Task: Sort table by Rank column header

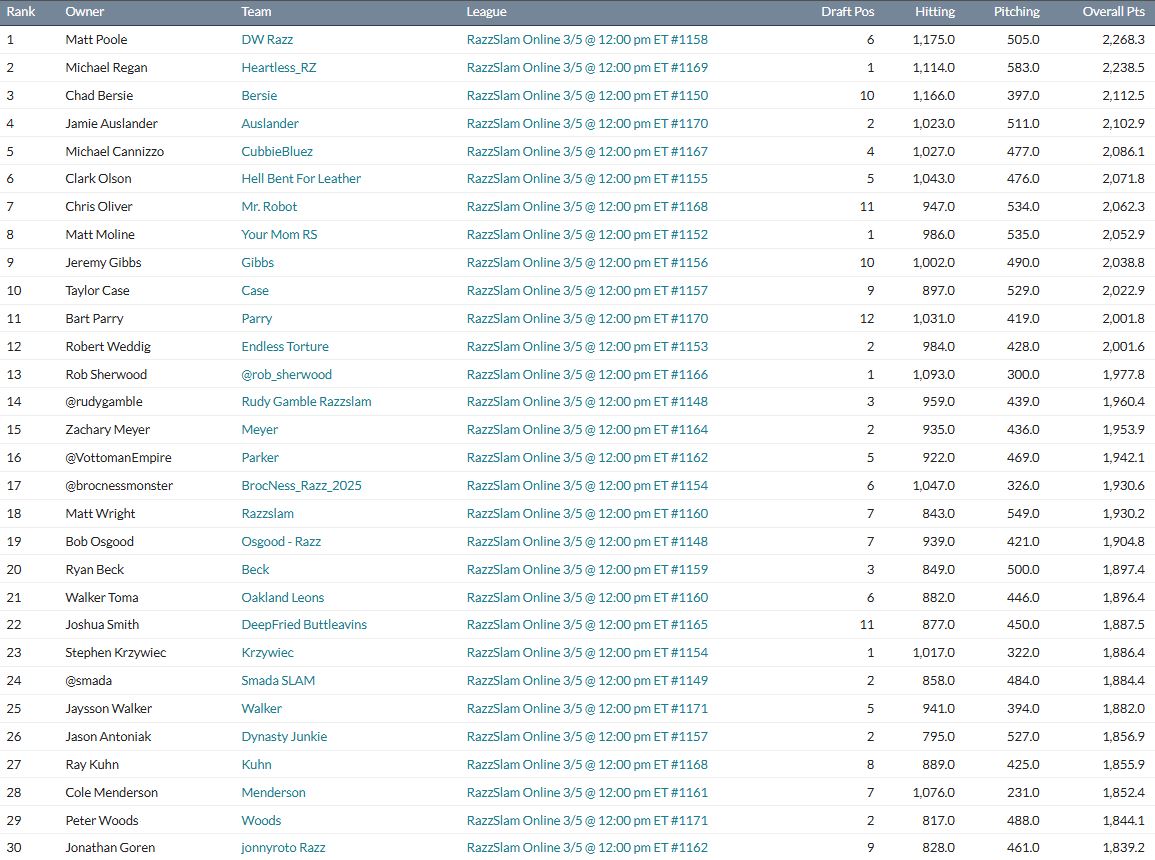Action: [x=21, y=12]
